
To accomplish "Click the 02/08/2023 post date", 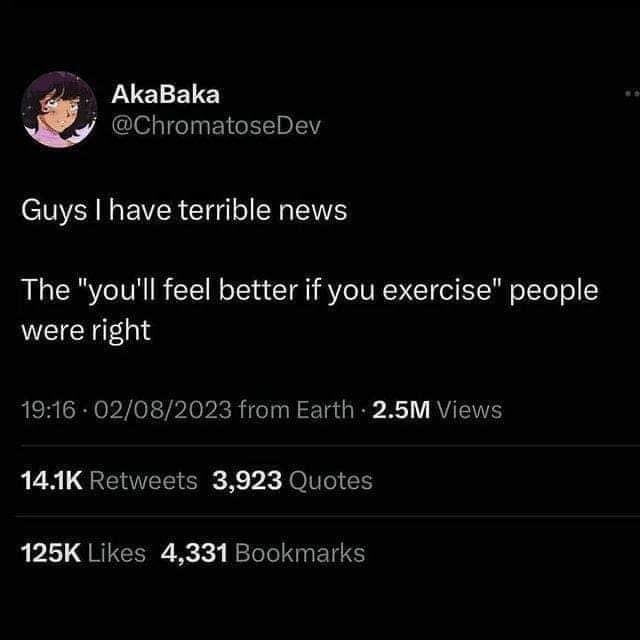I will tap(163, 410).
